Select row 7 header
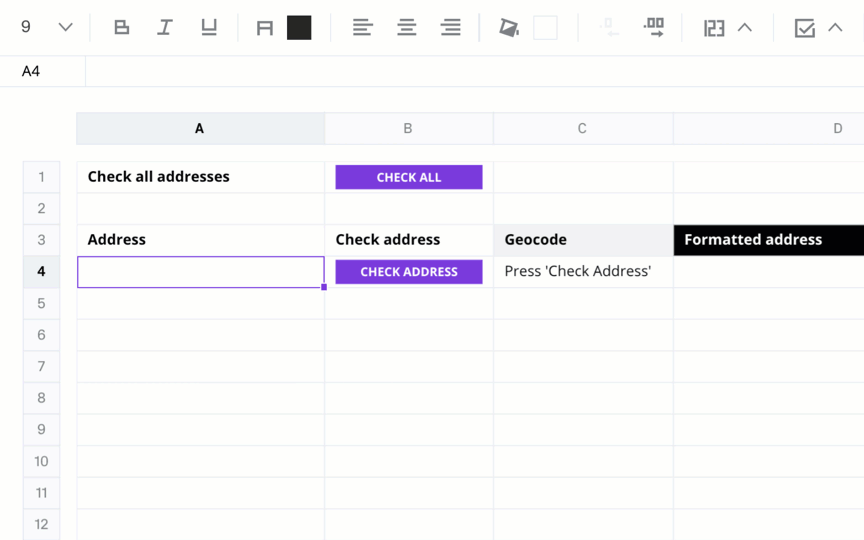Viewport: 864px width, 540px height. coord(41,366)
